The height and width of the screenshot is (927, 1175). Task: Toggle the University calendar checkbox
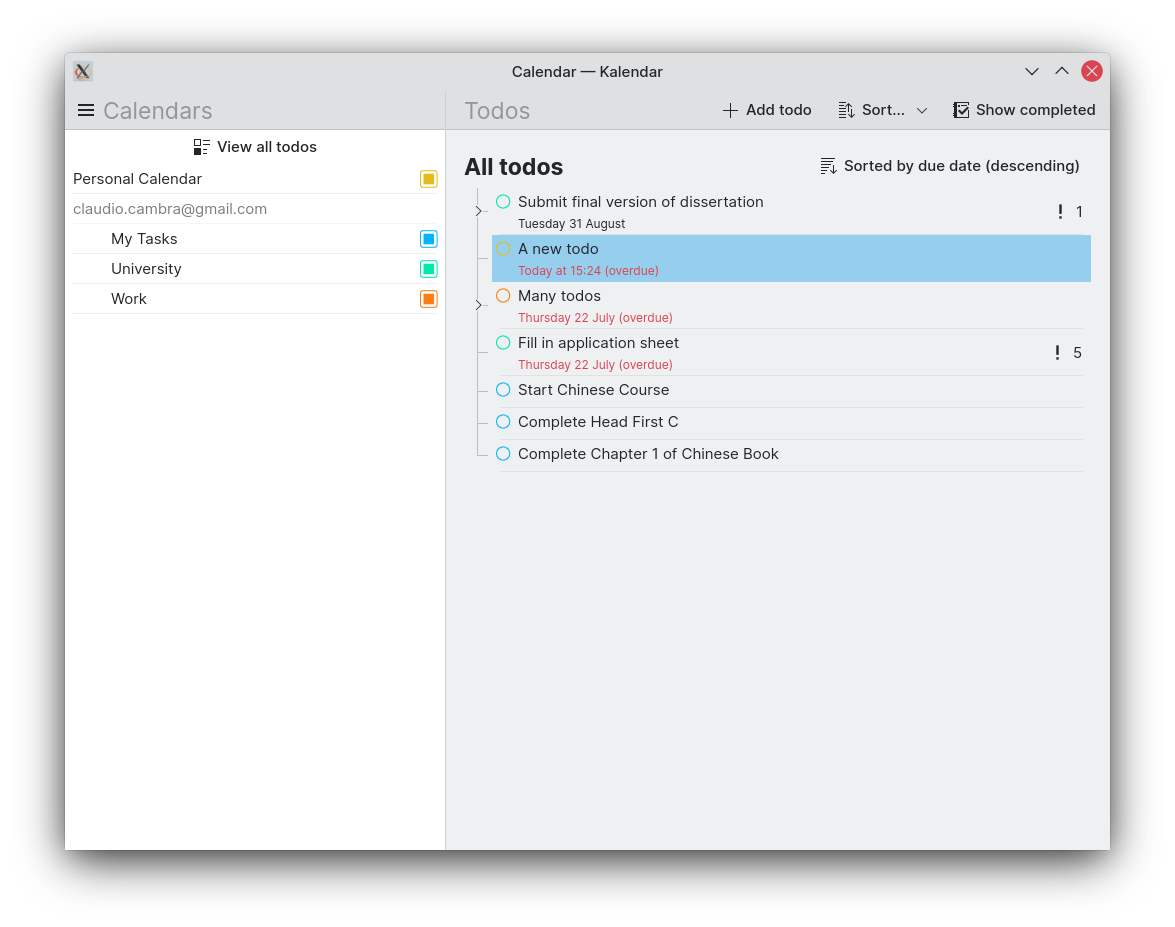tap(429, 269)
